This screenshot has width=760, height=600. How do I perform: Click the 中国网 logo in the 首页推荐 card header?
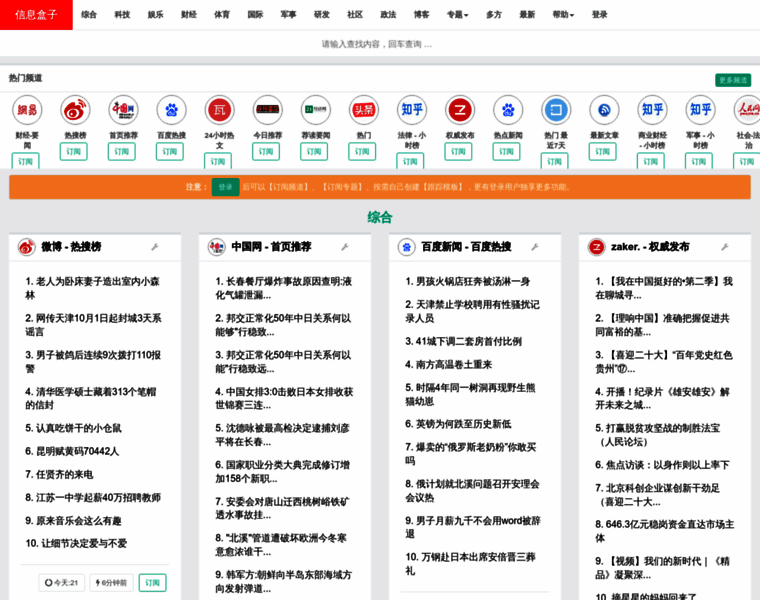(x=217, y=247)
